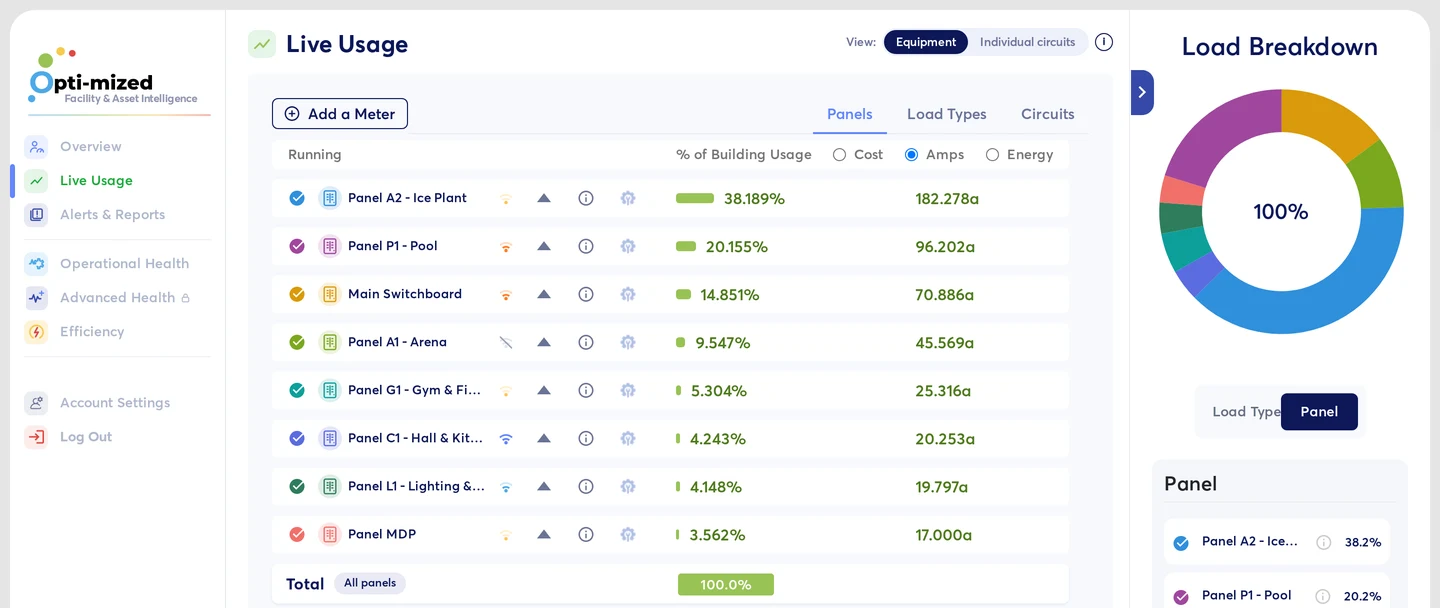
Task: Select the Amps radio button
Action: pos(912,155)
